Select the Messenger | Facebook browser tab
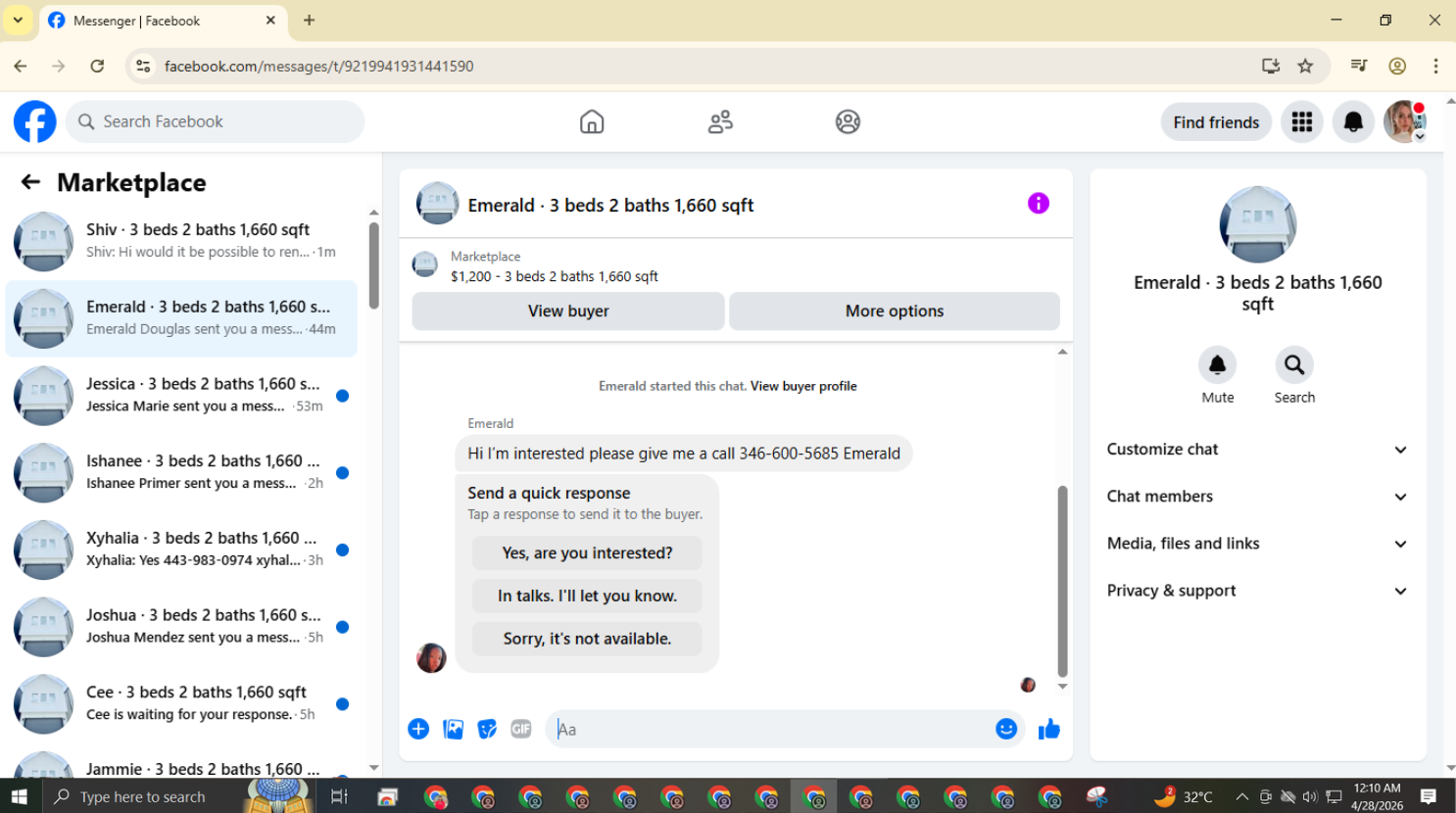Viewport: 1456px width, 813px height. [x=163, y=21]
